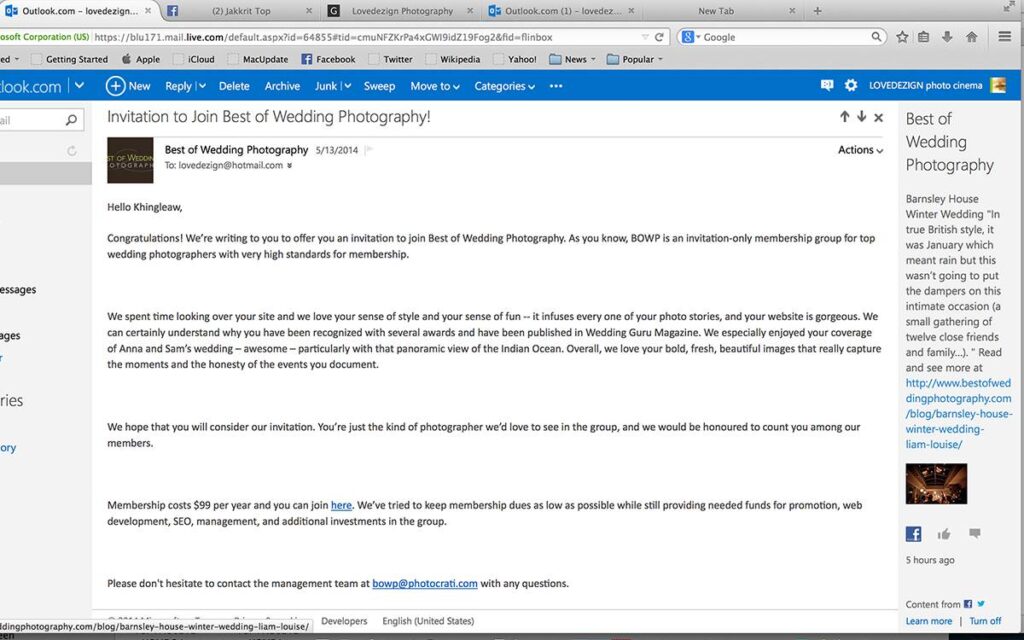
Task: Show address bar history dropdown arrow
Action: pyautogui.click(x=645, y=37)
